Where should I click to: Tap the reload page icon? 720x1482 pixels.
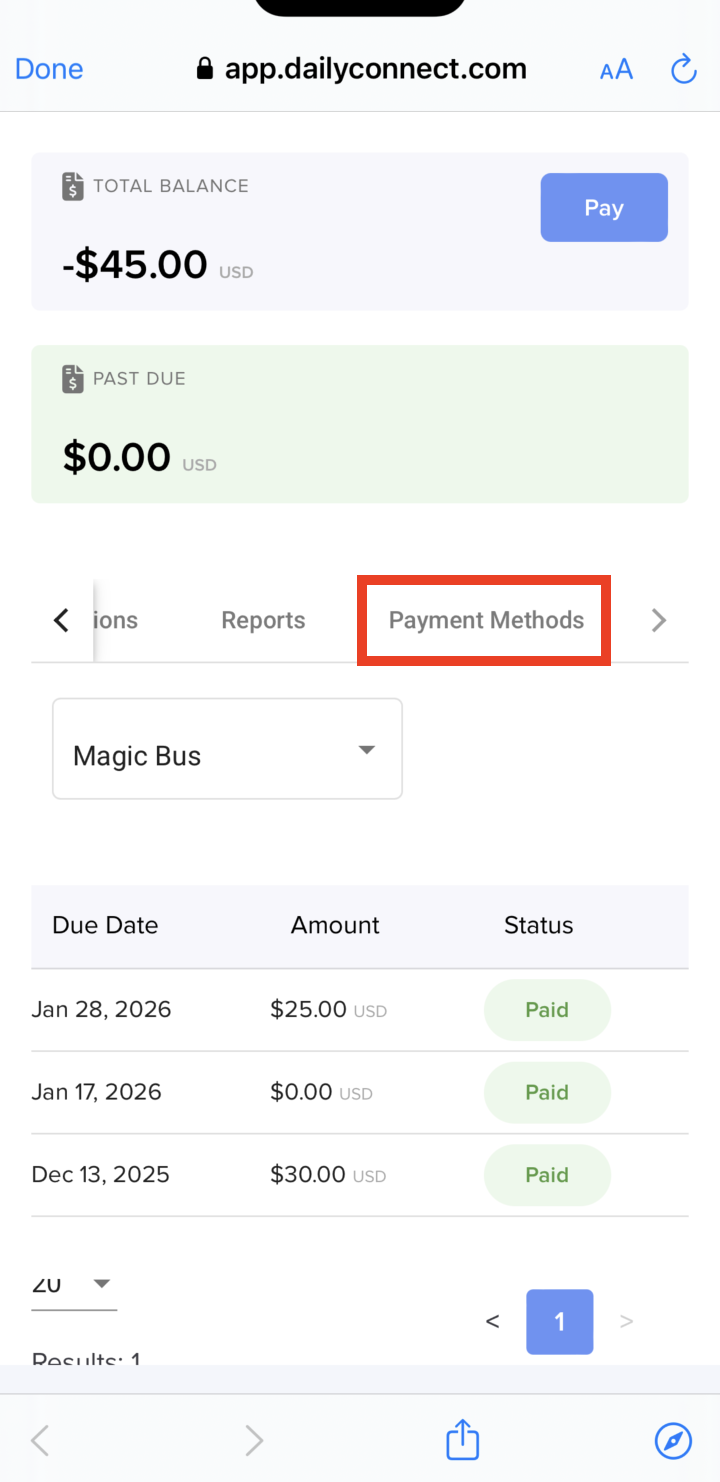(x=683, y=69)
